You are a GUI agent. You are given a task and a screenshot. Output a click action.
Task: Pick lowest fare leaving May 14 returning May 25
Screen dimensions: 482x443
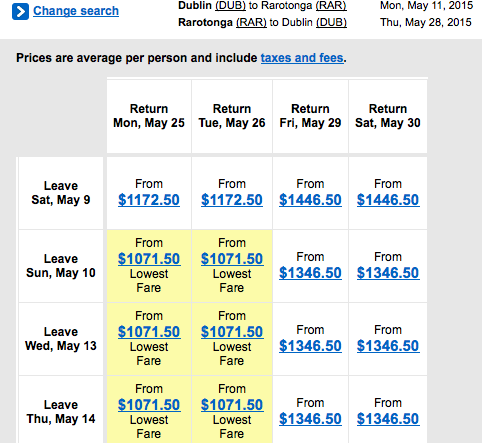tap(149, 405)
